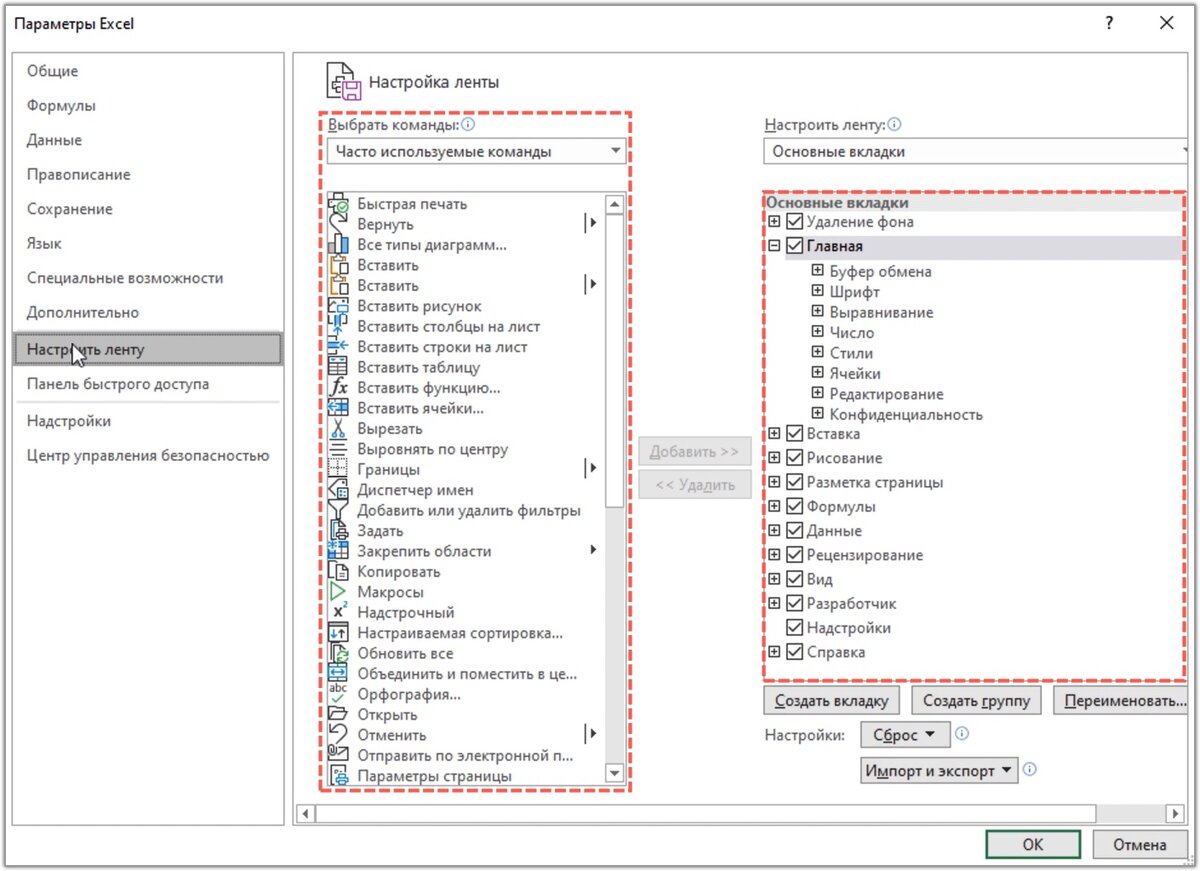Image resolution: width=1200 pixels, height=871 pixels.
Task: Click the Вырезать scissors icon
Action: click(x=338, y=429)
